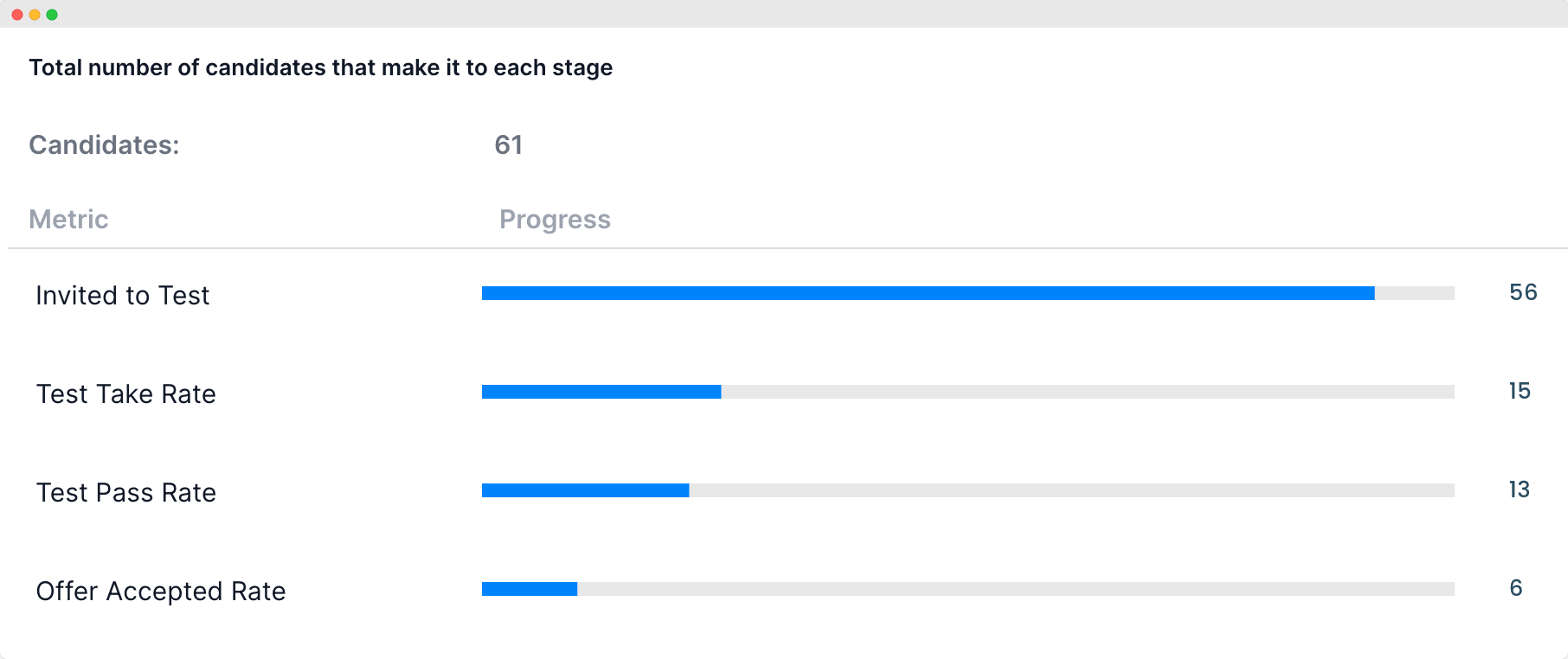This screenshot has height=659, width=1568.
Task: Select the Offer Accepted Rate metric label
Action: (x=161, y=592)
